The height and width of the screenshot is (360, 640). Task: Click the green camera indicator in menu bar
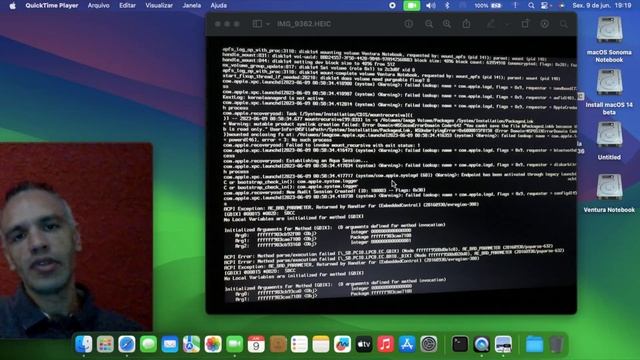pyautogui.click(x=411, y=5)
